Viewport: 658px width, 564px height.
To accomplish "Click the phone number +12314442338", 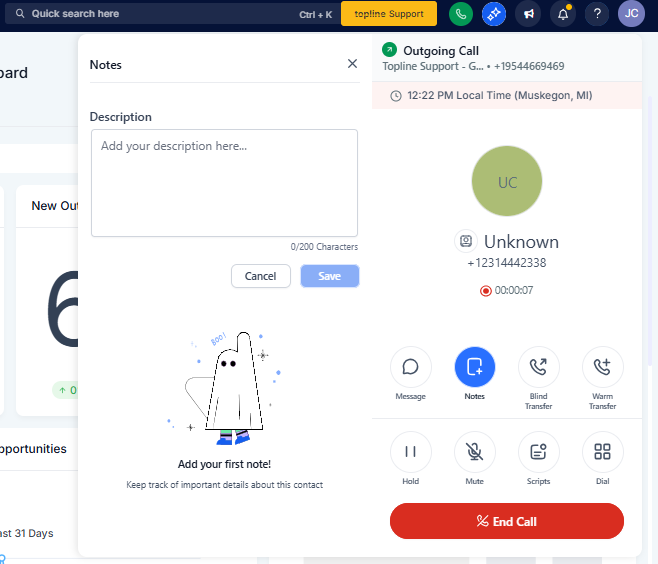I will click(x=507, y=263).
